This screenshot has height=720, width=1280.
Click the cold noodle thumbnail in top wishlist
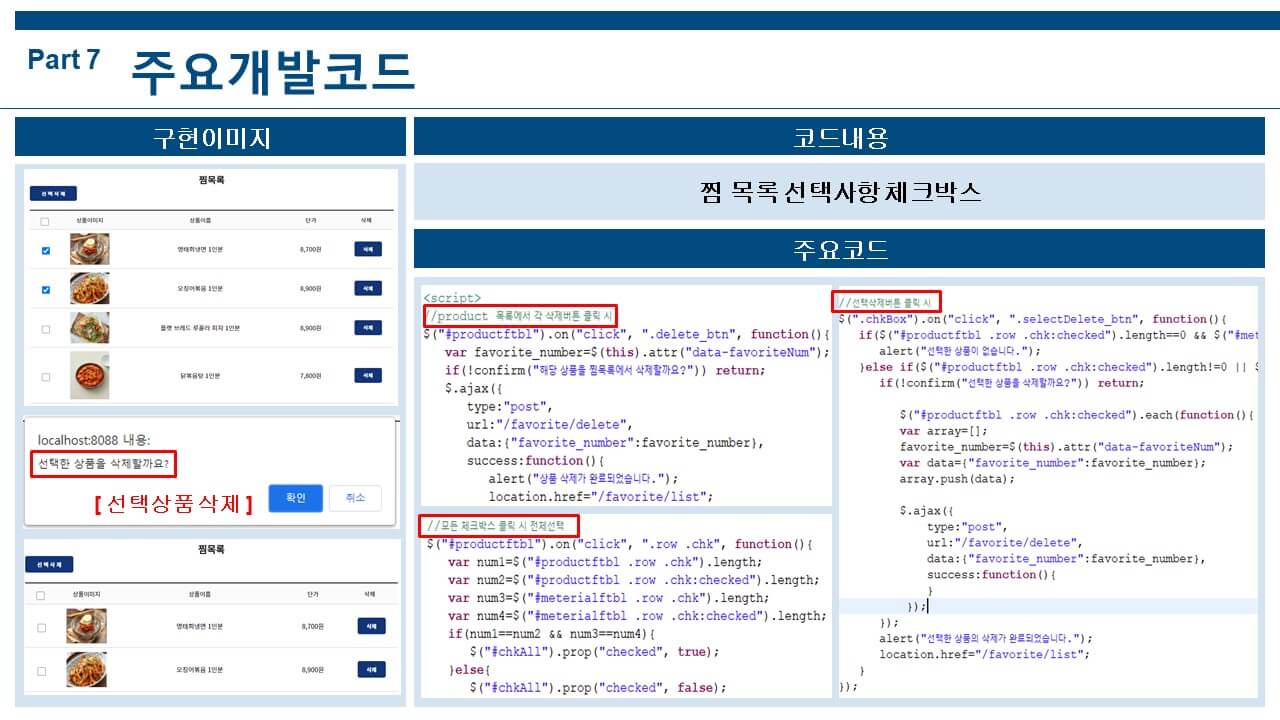pos(89,249)
